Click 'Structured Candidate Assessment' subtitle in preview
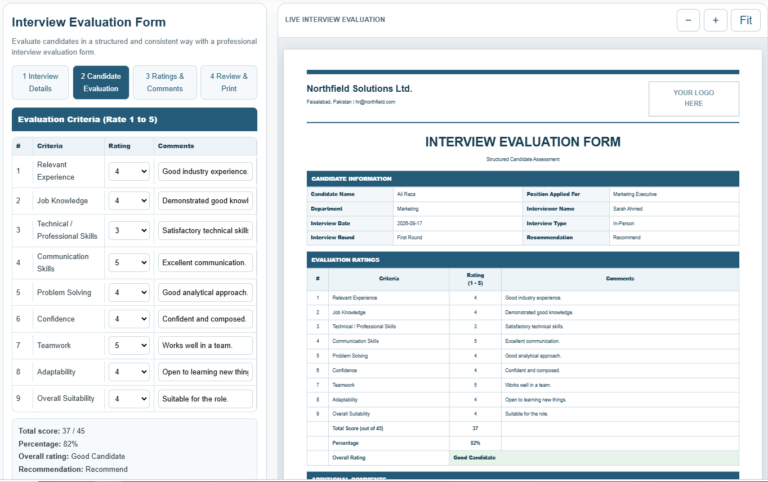768x482 pixels. pos(523,159)
